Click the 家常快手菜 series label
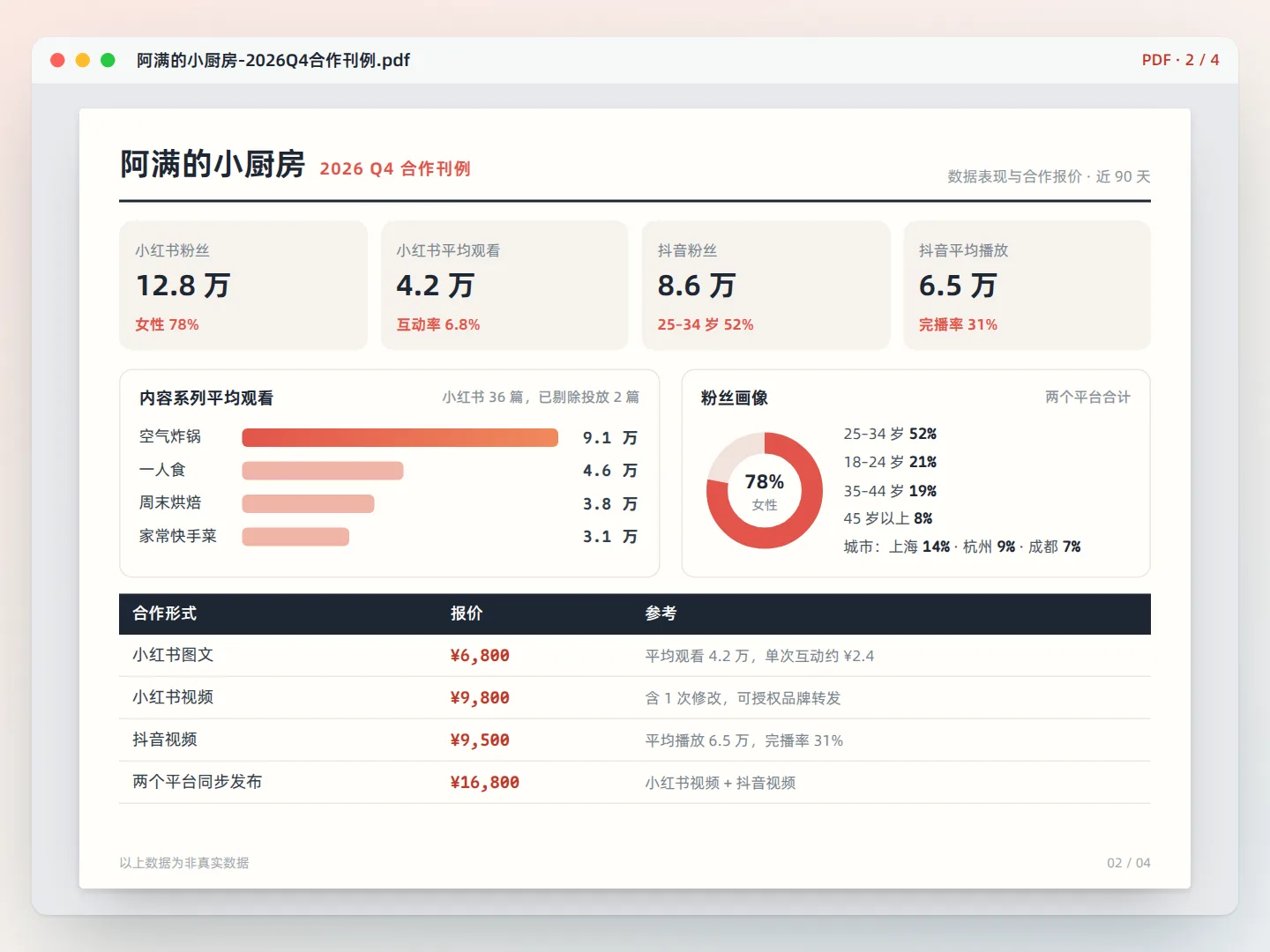Image resolution: width=1270 pixels, height=952 pixels. click(x=177, y=536)
